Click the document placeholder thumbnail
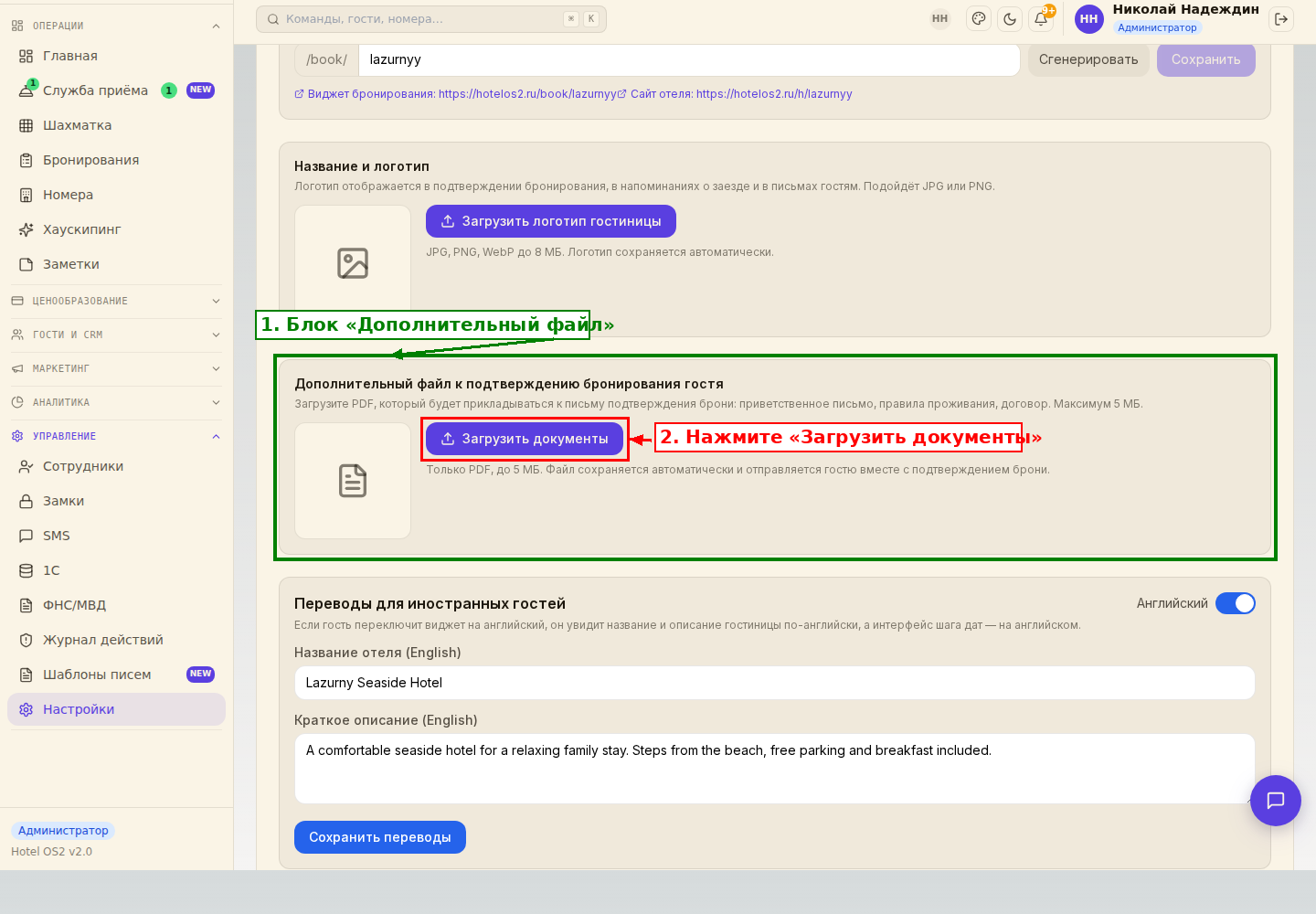Viewport: 1316px width, 914px height. click(353, 481)
